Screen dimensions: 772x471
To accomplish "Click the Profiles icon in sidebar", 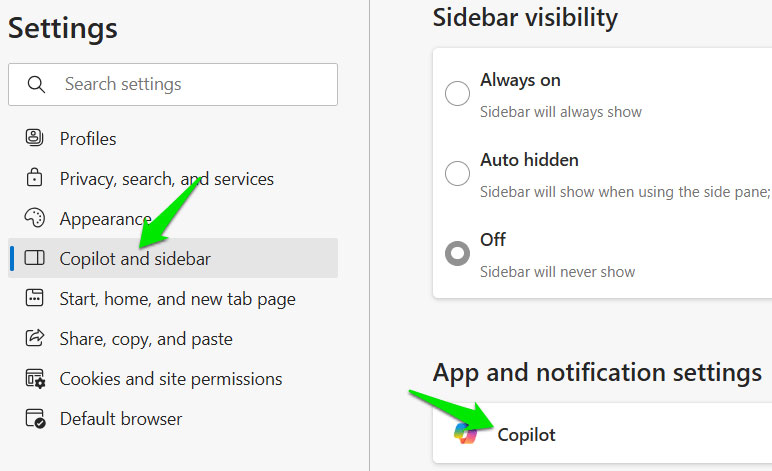I will tap(35, 138).
